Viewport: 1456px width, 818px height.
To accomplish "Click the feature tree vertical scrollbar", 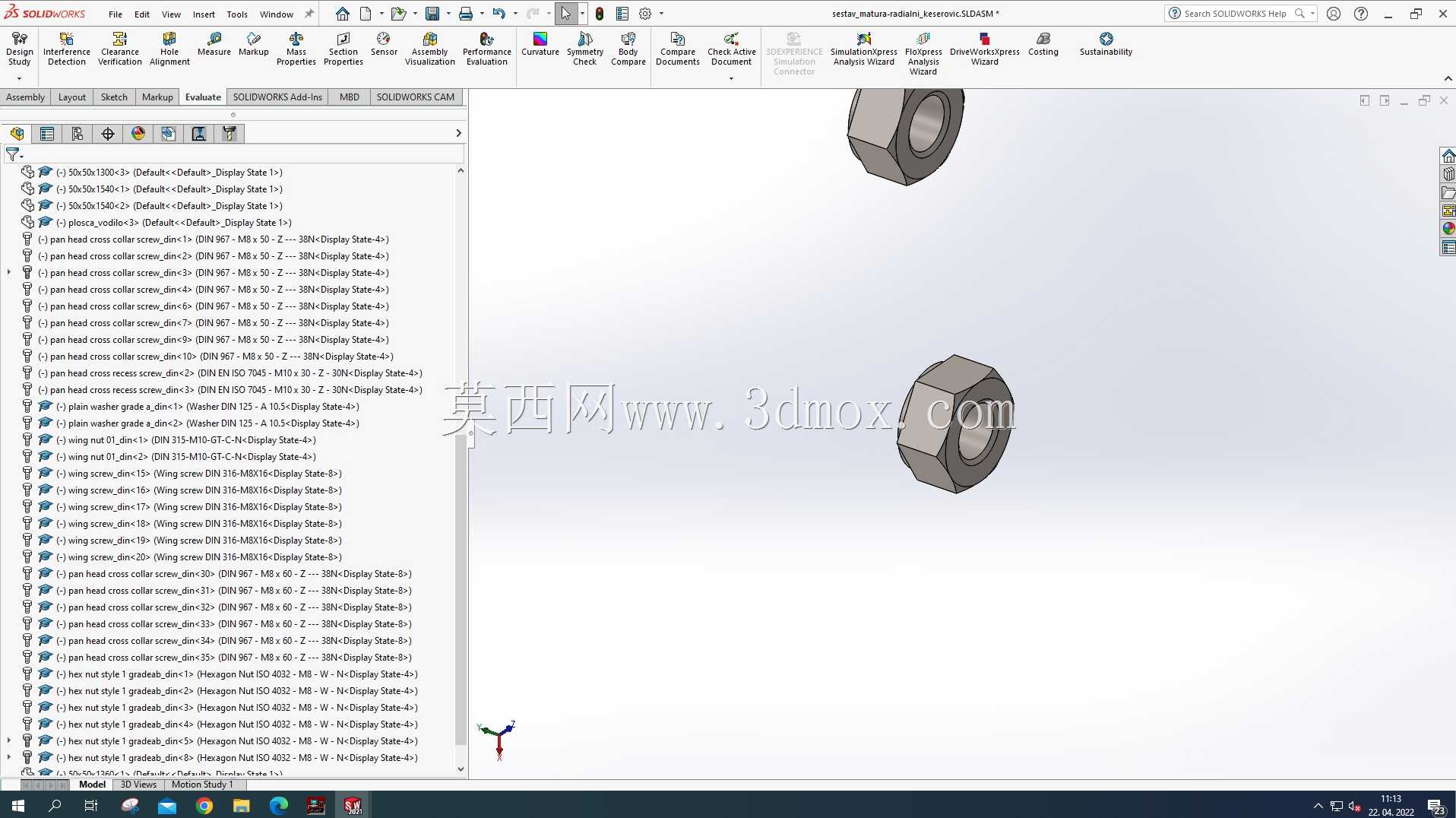I will (461, 589).
